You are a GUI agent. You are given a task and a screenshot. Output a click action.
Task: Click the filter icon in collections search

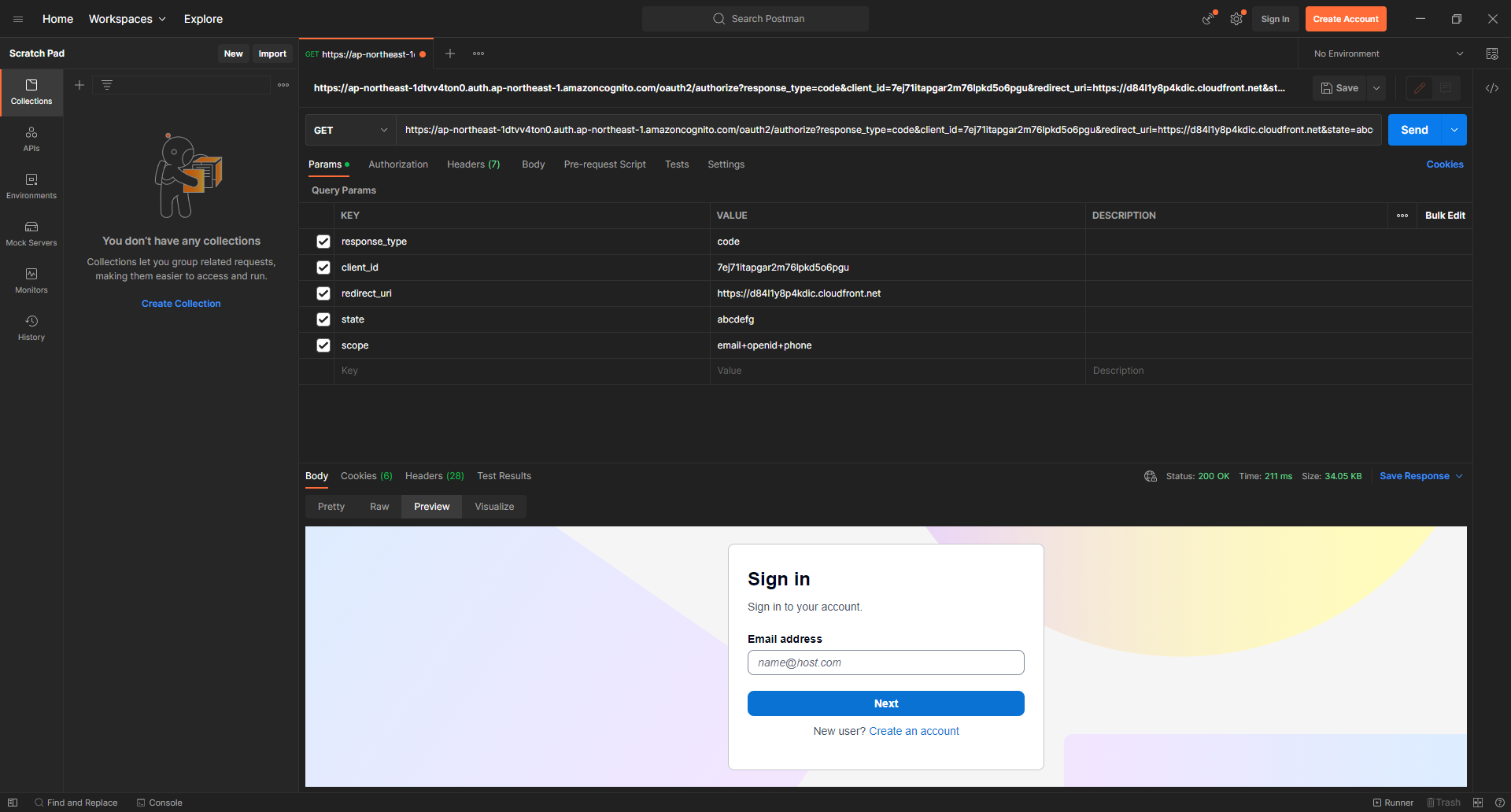(107, 85)
